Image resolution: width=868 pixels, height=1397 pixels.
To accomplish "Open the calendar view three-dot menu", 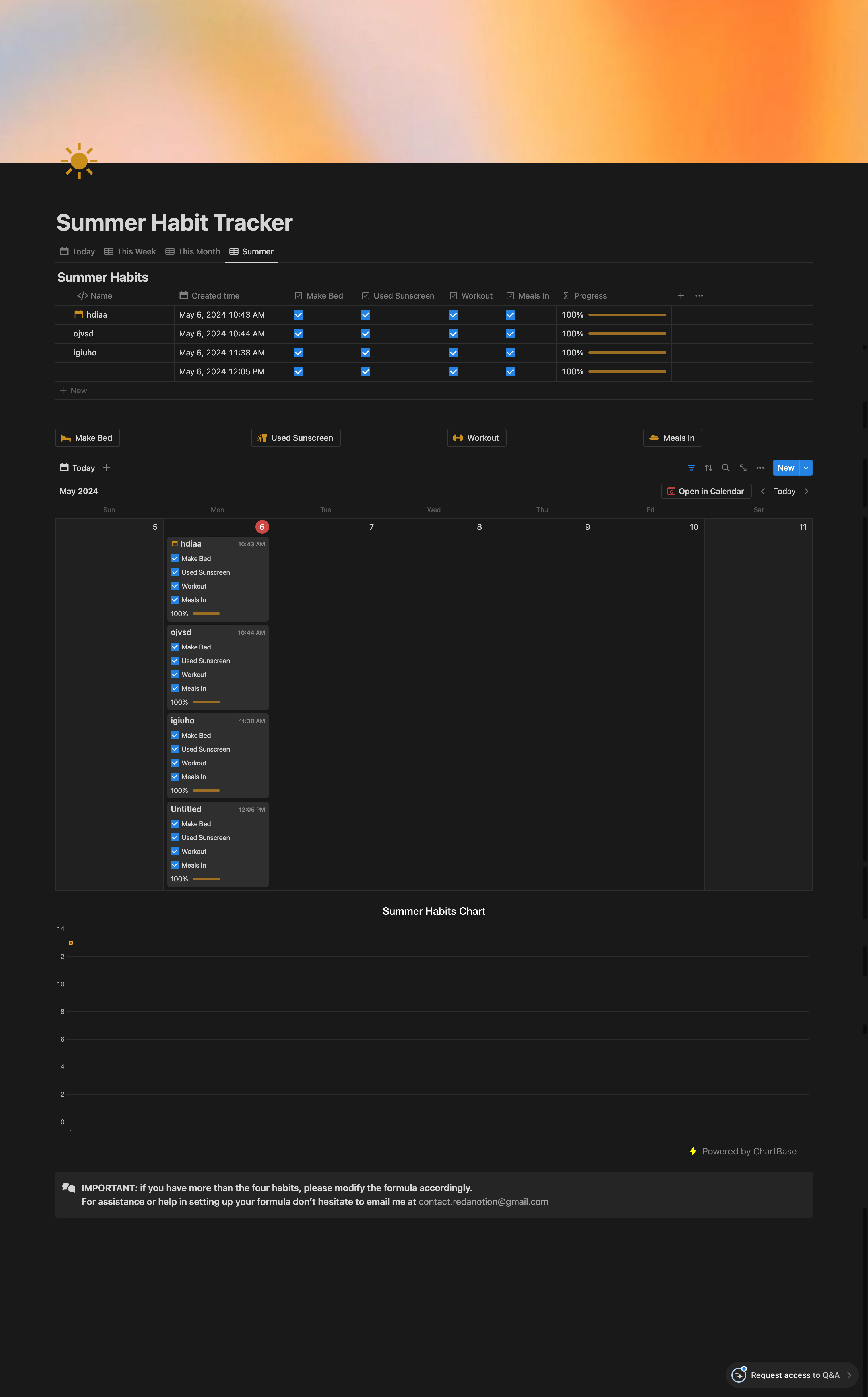I will coord(760,468).
